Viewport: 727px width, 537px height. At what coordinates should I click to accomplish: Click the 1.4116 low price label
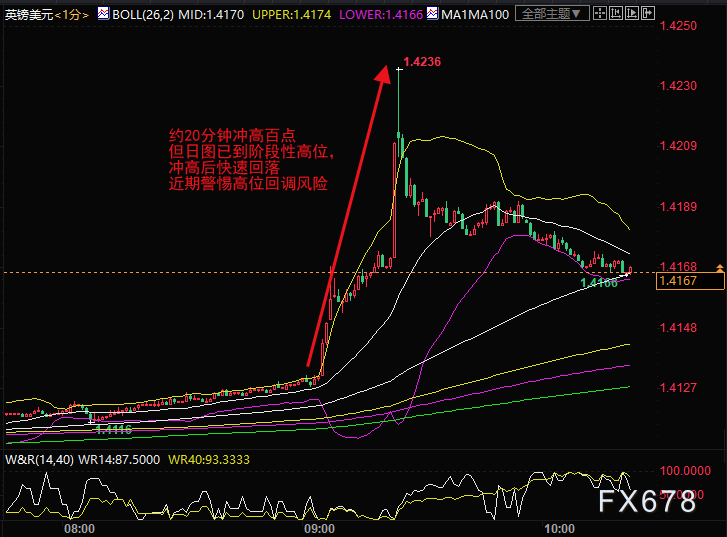pyautogui.click(x=114, y=429)
